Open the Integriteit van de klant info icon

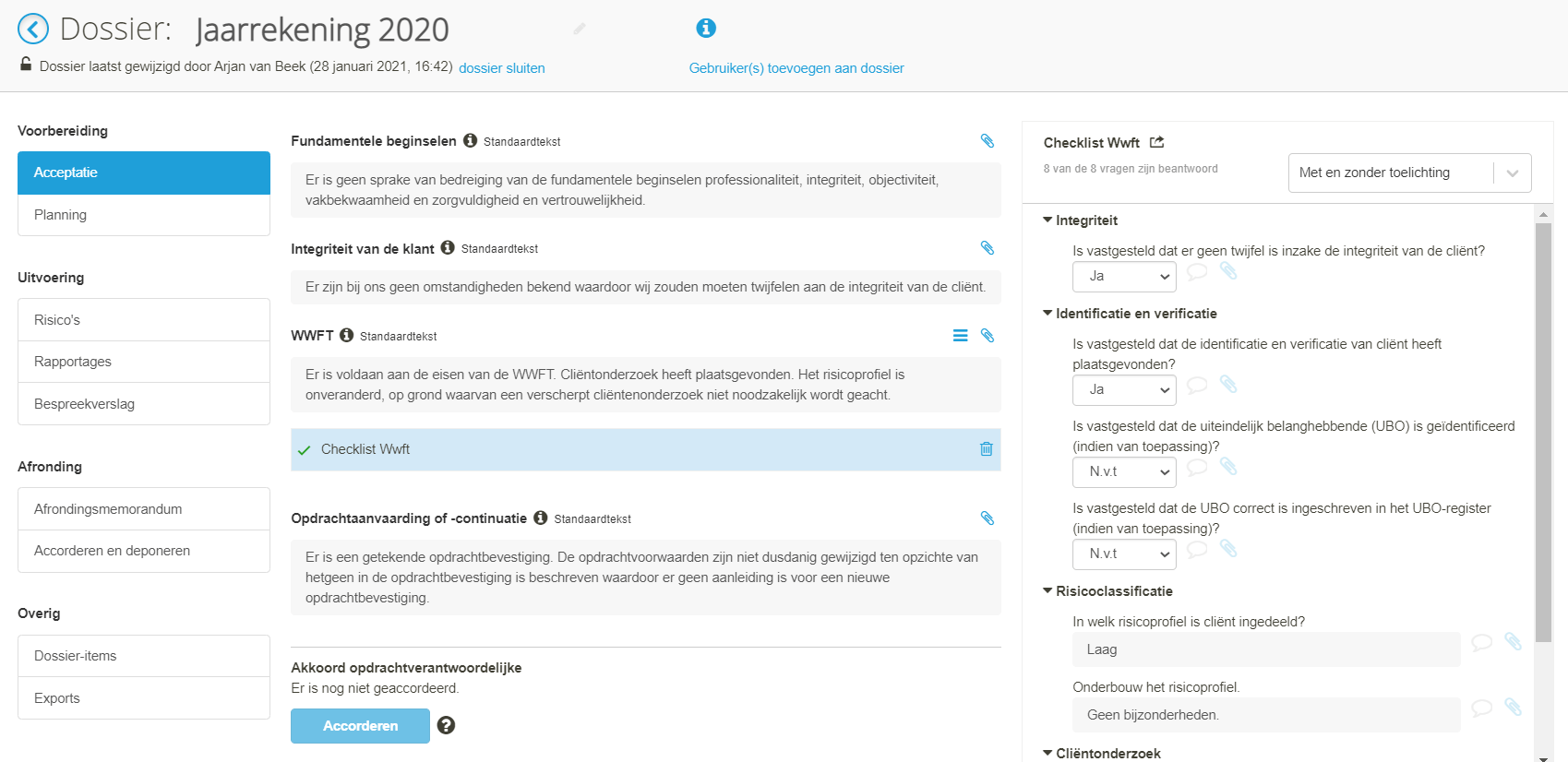448,247
